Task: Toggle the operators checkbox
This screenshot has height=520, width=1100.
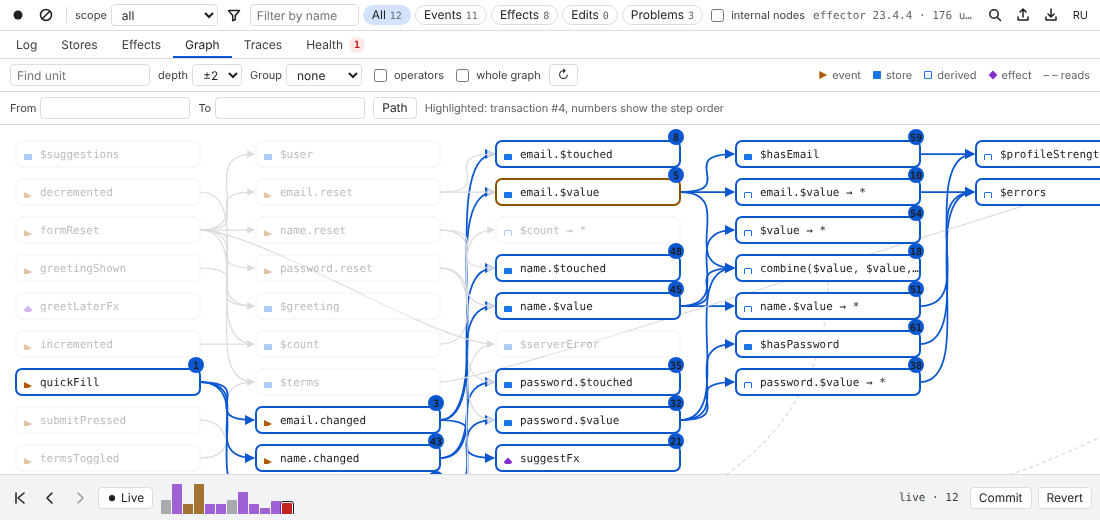Action: pyautogui.click(x=381, y=75)
